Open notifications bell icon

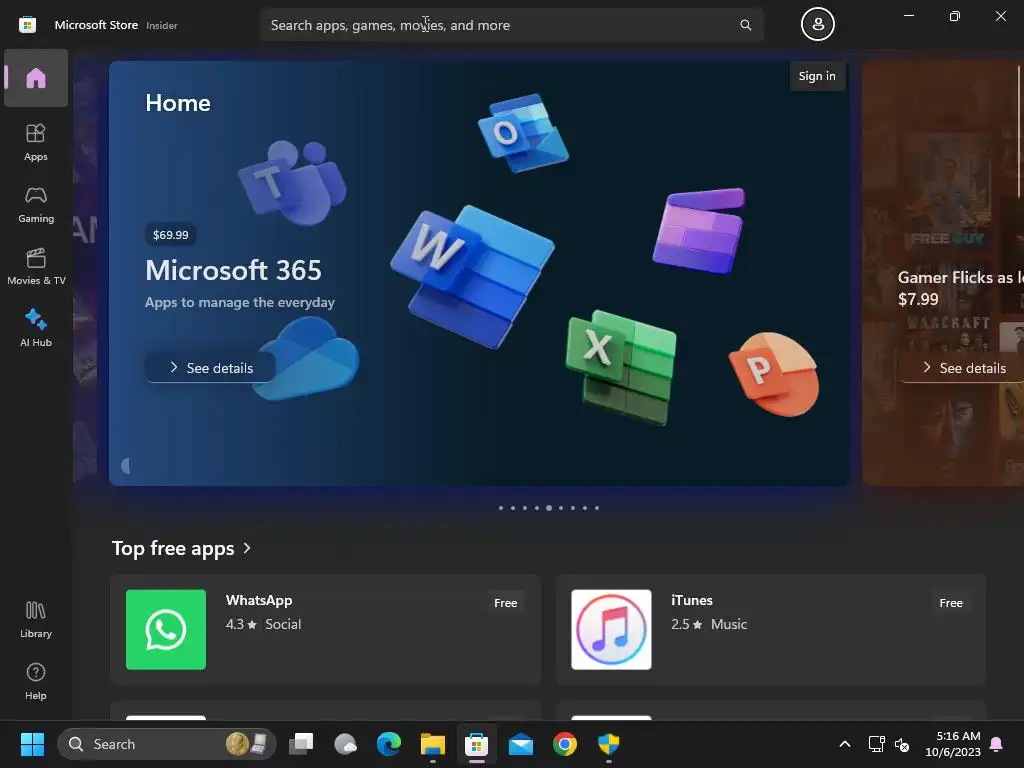point(996,744)
